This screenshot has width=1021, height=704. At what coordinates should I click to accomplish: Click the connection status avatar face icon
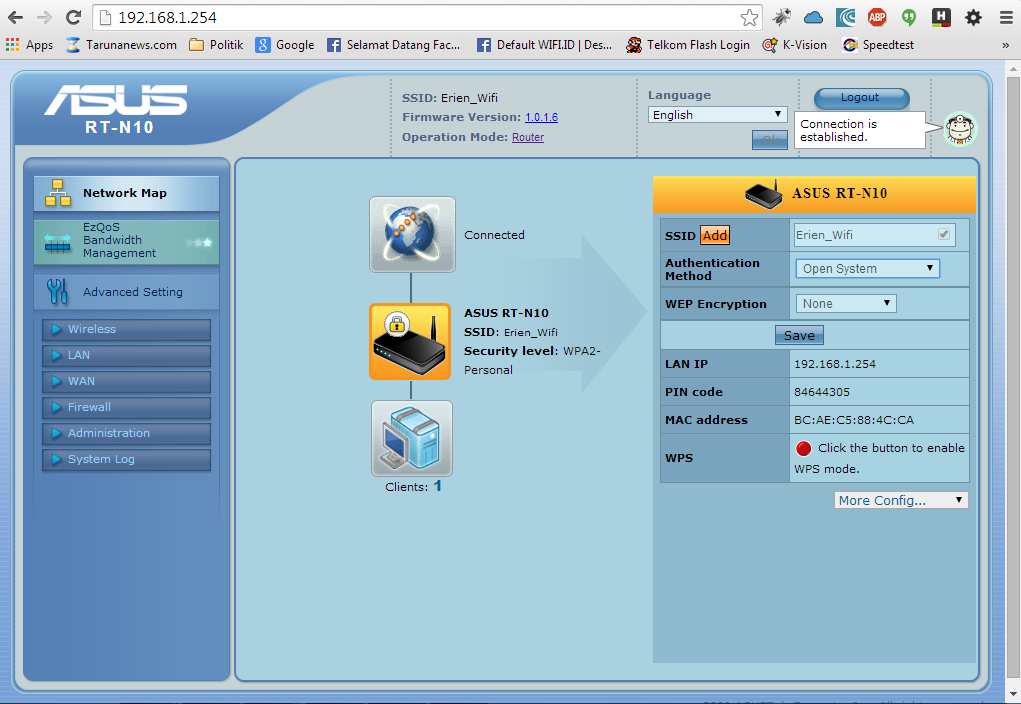click(957, 128)
